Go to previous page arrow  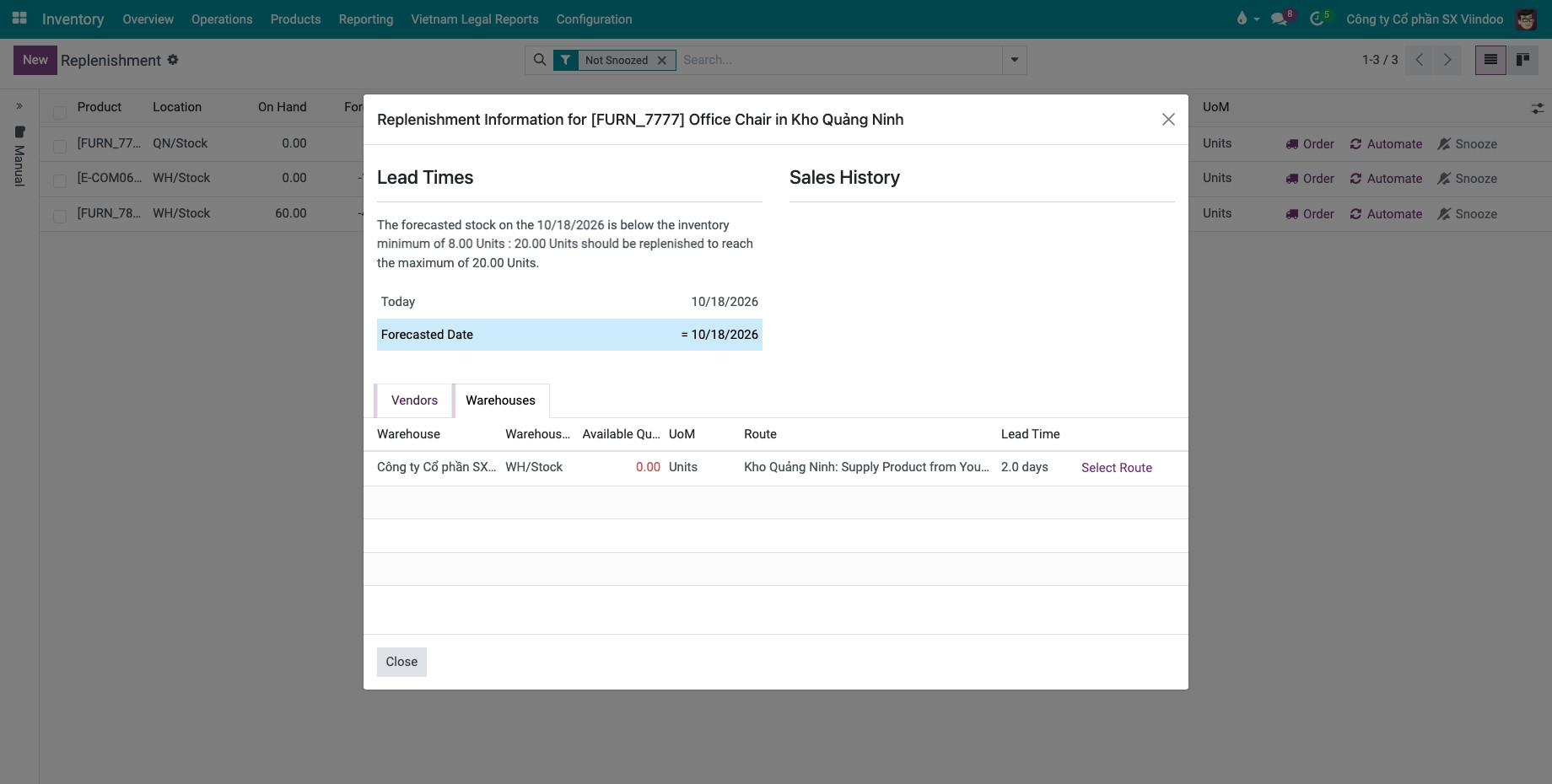(x=1420, y=60)
